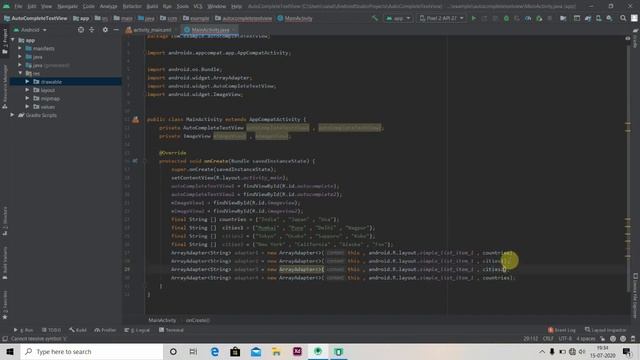Expand the values folder arrow

pos(27,107)
